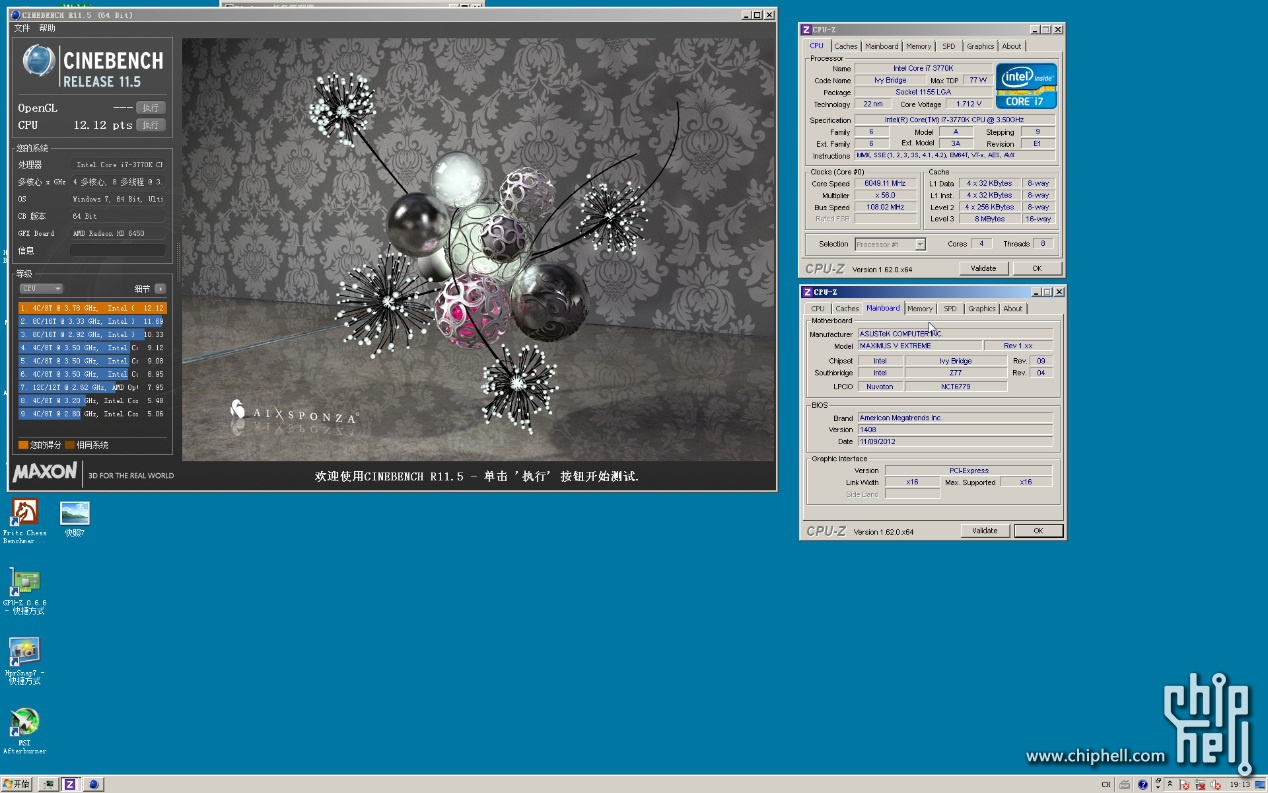The image size is (1268, 793).
Task: Open the CPU ranking type dropdown
Action: (41, 288)
